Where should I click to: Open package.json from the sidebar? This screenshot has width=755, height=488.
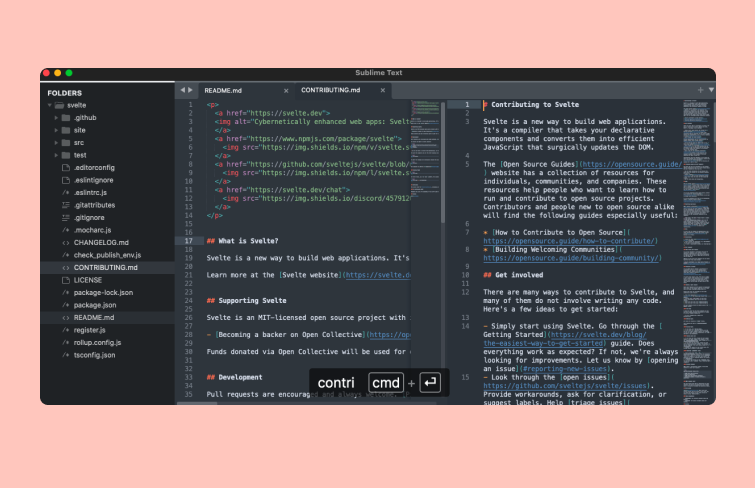click(95, 305)
